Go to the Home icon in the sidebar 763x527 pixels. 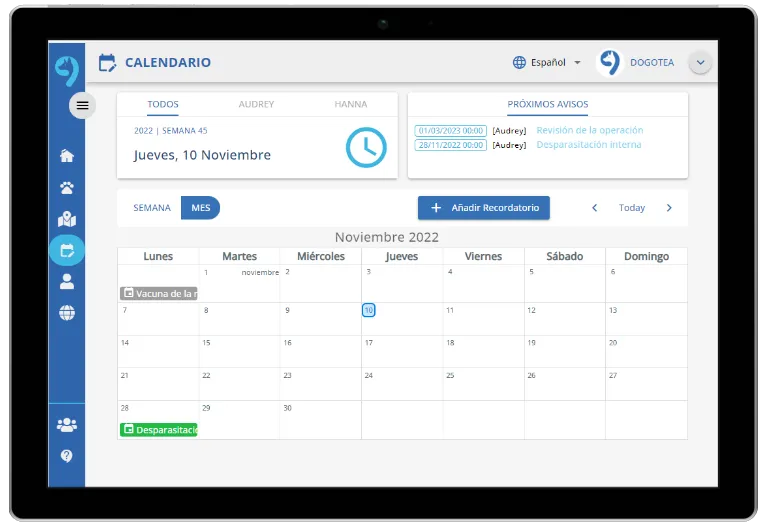point(67,156)
